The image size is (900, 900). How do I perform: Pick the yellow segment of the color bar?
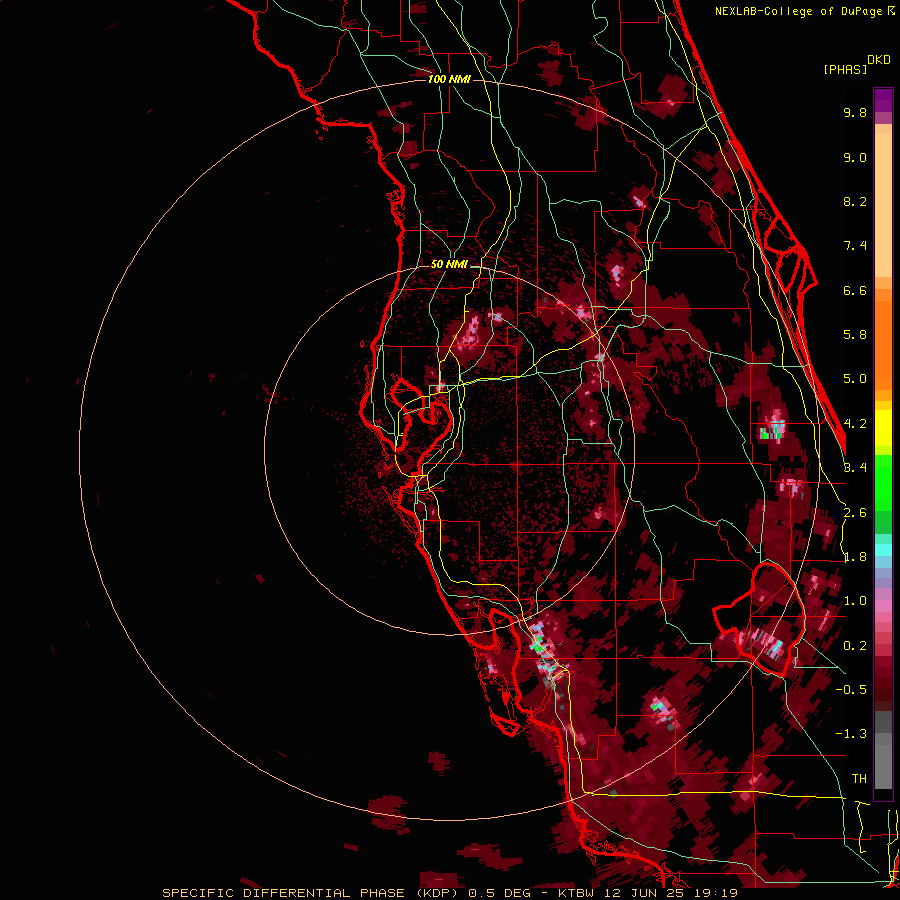tap(883, 428)
